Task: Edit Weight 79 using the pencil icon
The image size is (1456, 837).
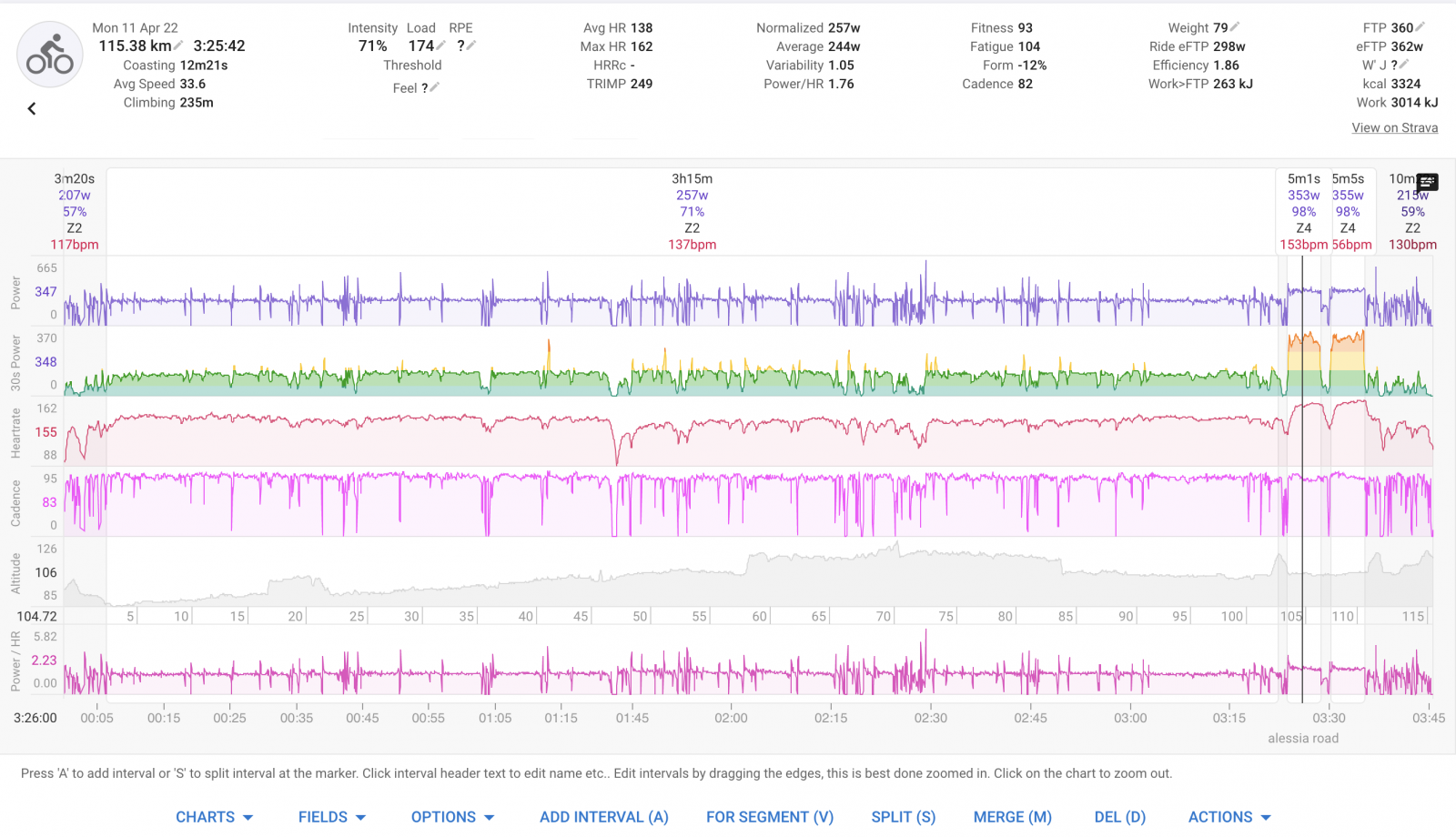Action: pos(1235,27)
